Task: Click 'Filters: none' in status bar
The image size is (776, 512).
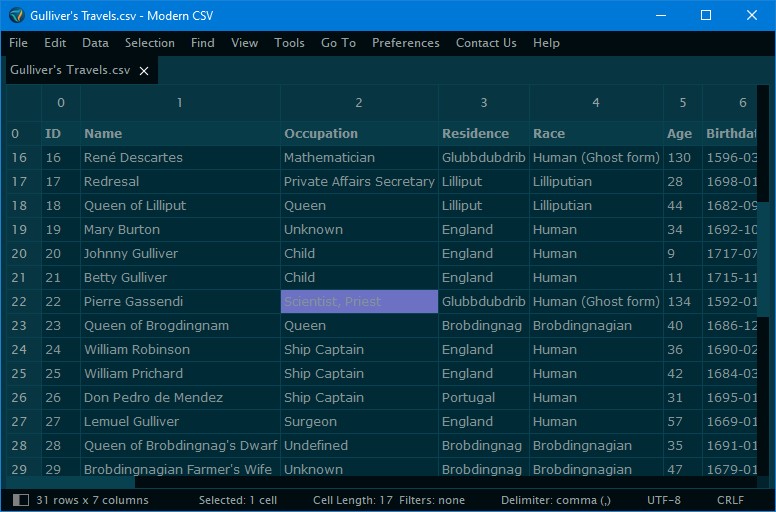Action: (x=432, y=501)
